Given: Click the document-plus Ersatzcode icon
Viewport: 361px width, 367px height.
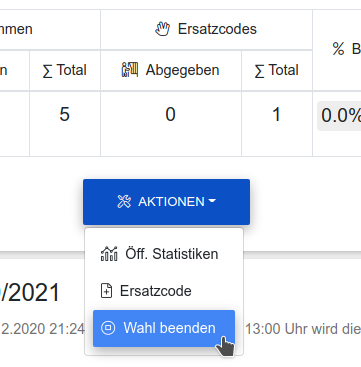Looking at the screenshot, I should click(x=106, y=291).
